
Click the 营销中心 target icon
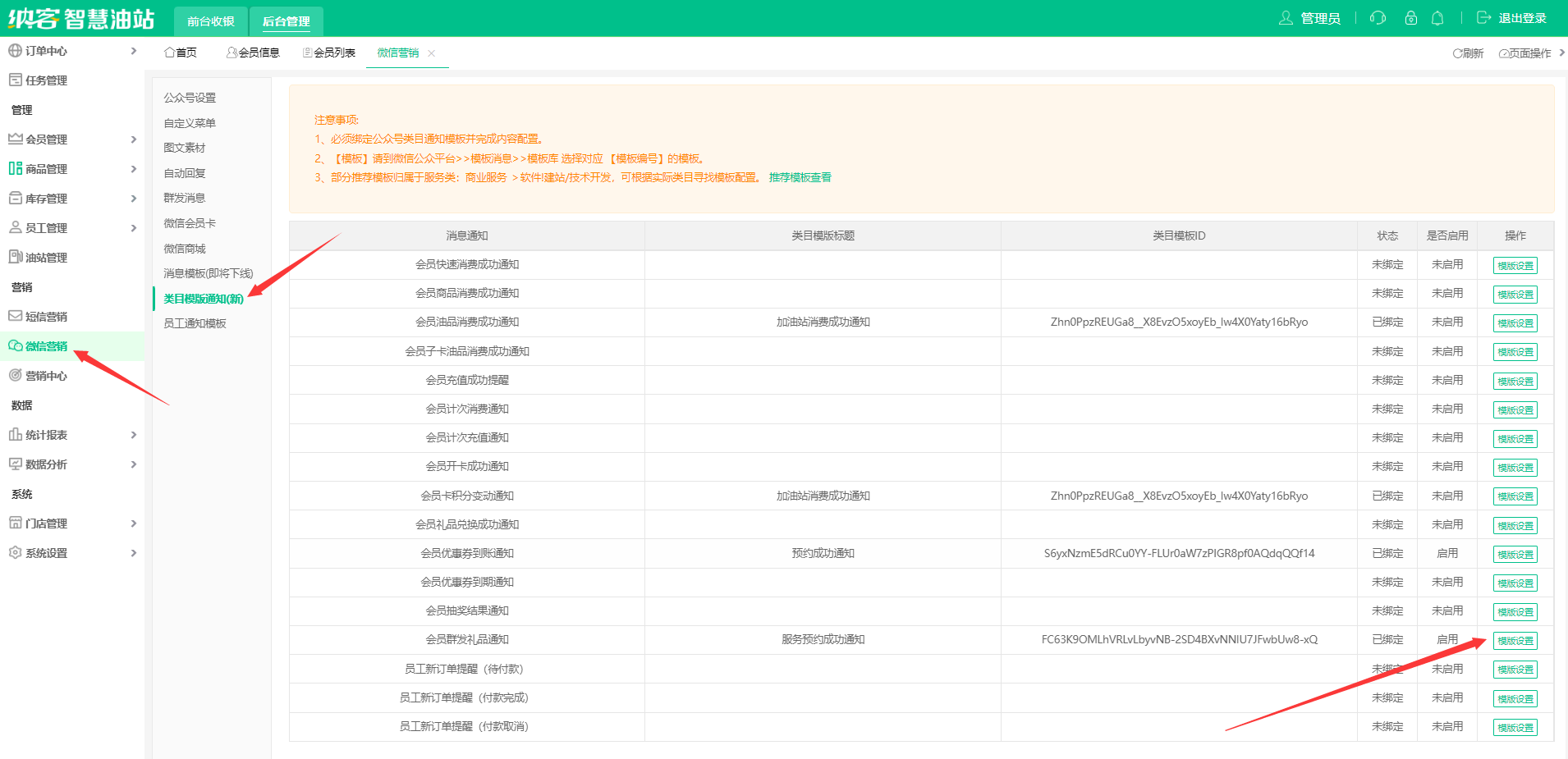pyautogui.click(x=16, y=375)
